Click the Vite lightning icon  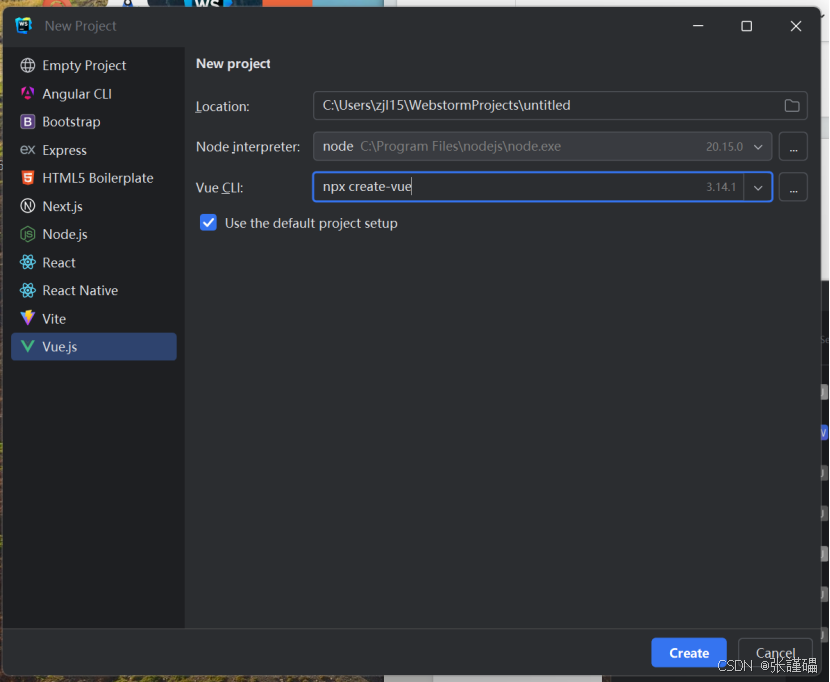(28, 318)
